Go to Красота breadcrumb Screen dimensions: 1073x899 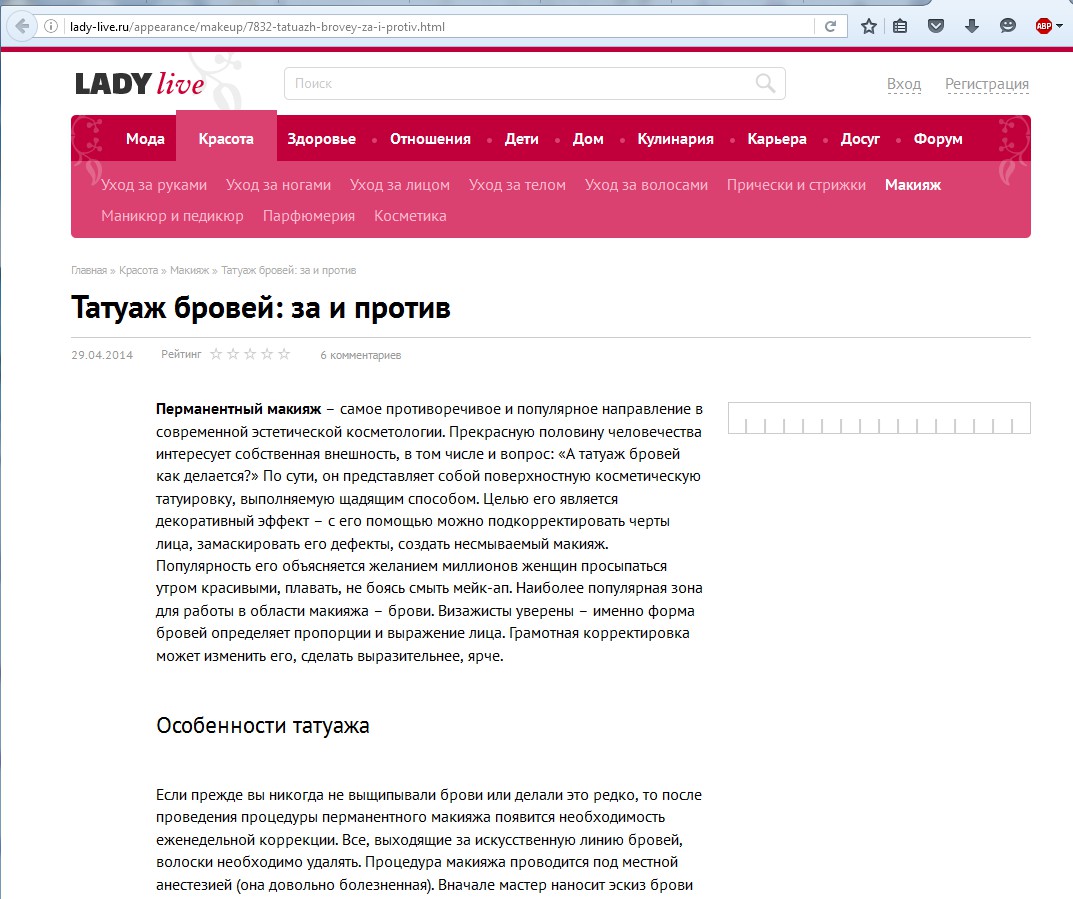138,270
